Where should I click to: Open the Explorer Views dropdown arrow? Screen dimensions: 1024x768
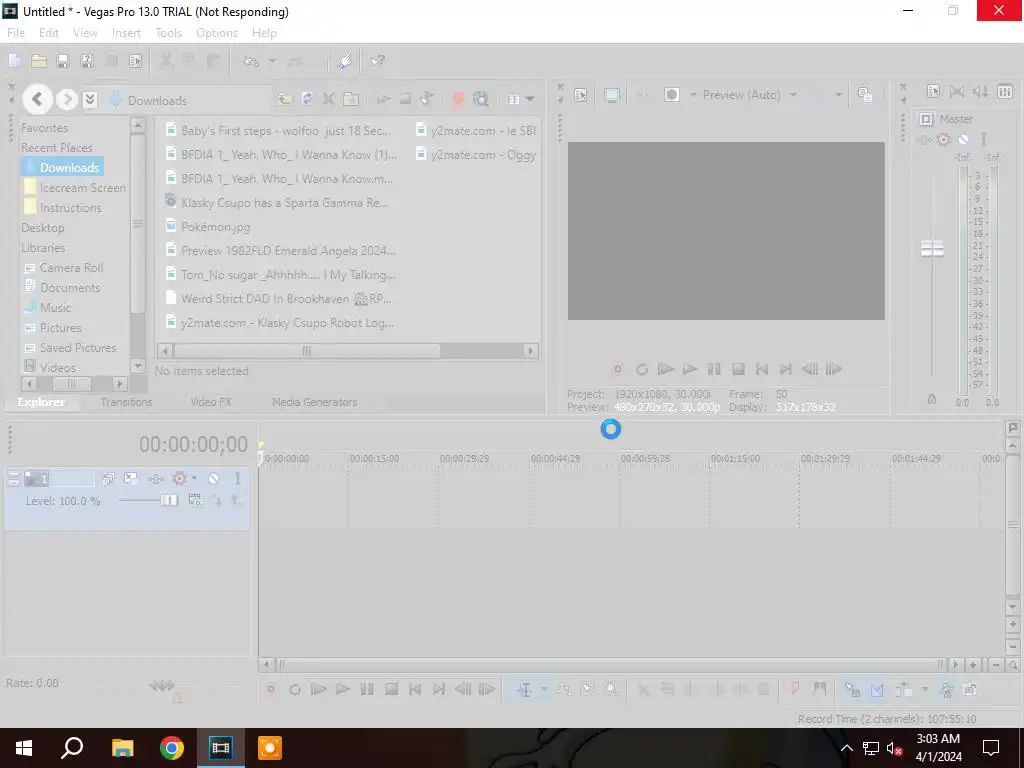[530, 99]
